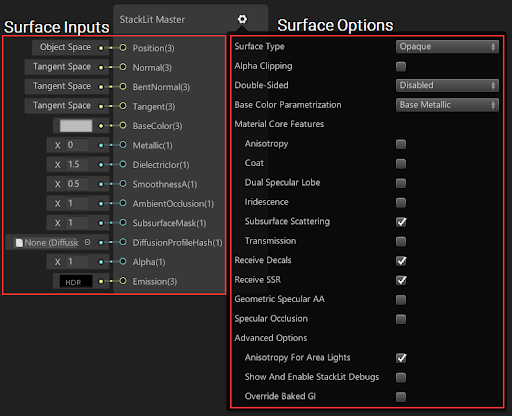Enable the Alpha Clipping checkbox
Viewport: 512px width, 416px height.
(401, 66)
